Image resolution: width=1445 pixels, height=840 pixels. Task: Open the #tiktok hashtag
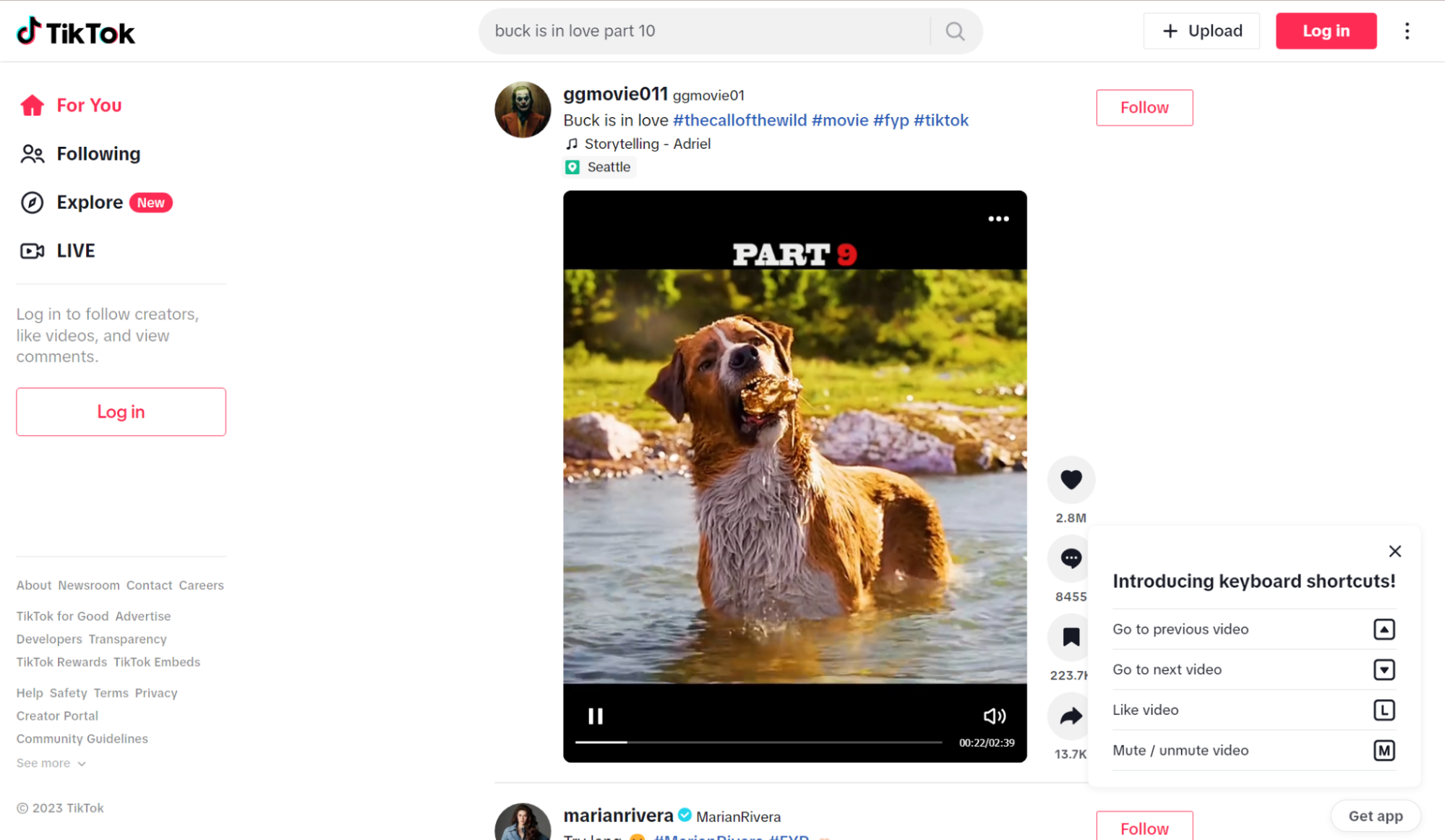coord(940,121)
